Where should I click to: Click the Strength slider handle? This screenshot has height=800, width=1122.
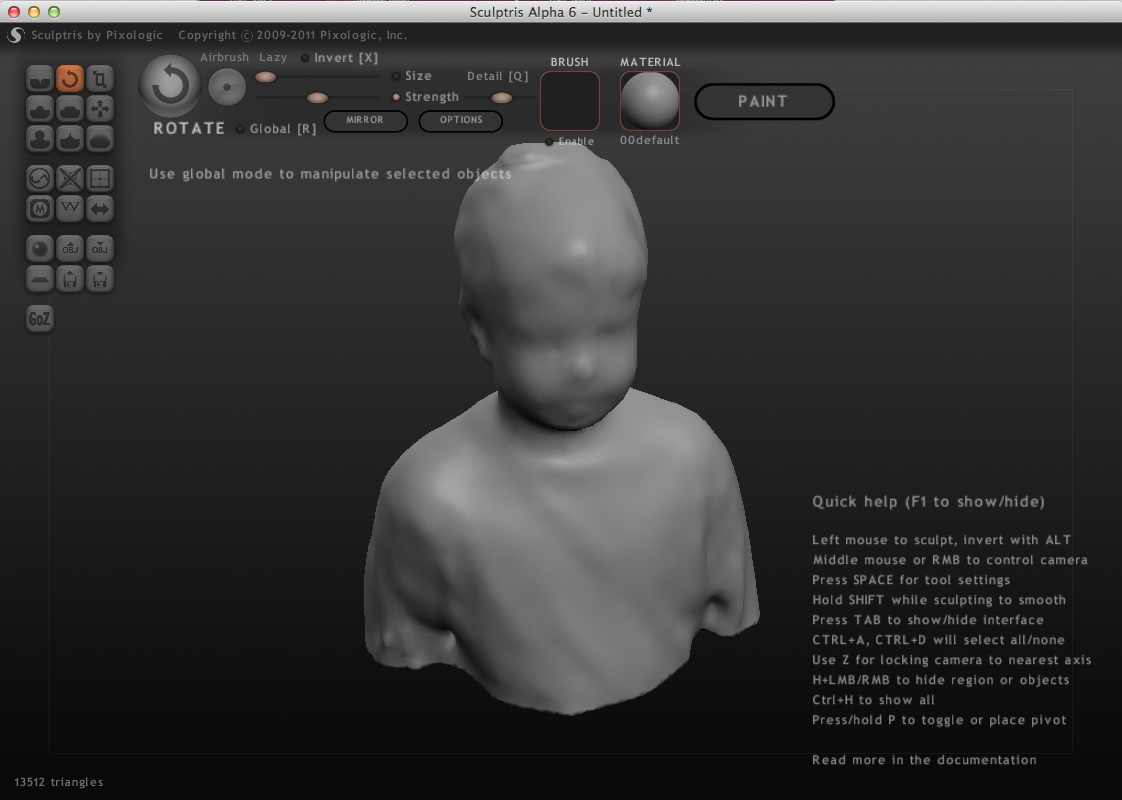tap(317, 97)
